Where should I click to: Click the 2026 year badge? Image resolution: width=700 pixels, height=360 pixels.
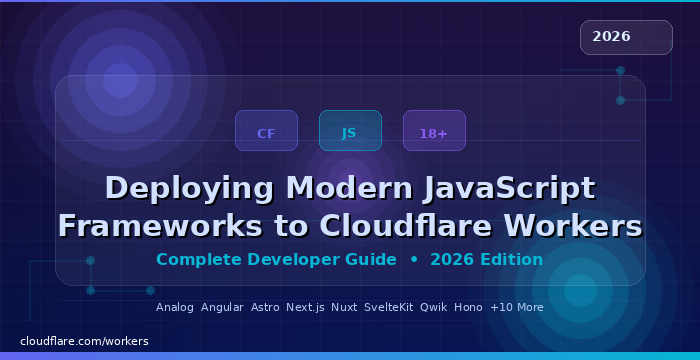tap(626, 38)
